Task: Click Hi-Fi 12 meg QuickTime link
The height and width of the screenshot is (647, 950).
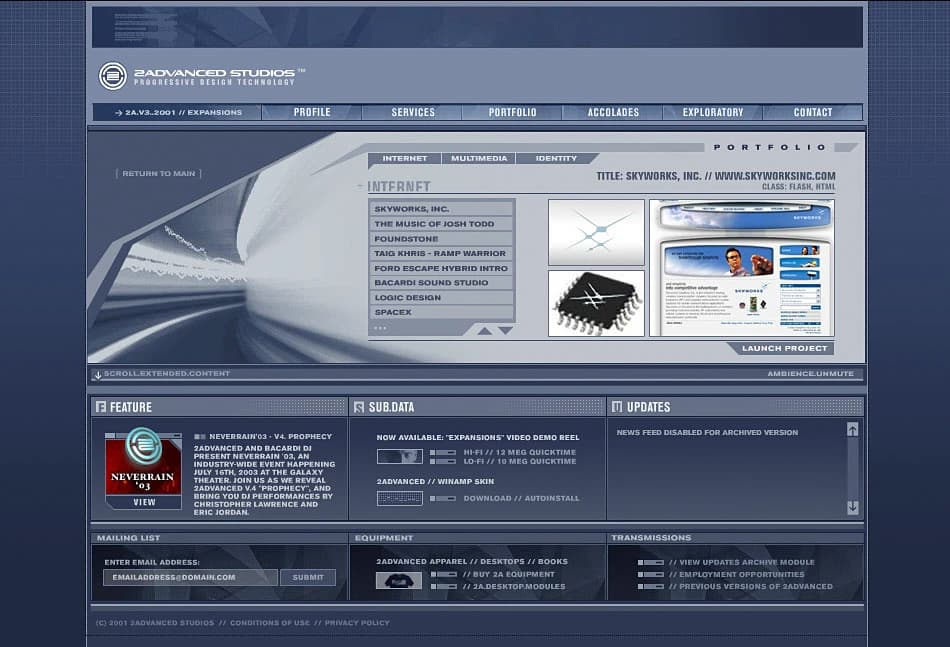Action: (x=519, y=452)
